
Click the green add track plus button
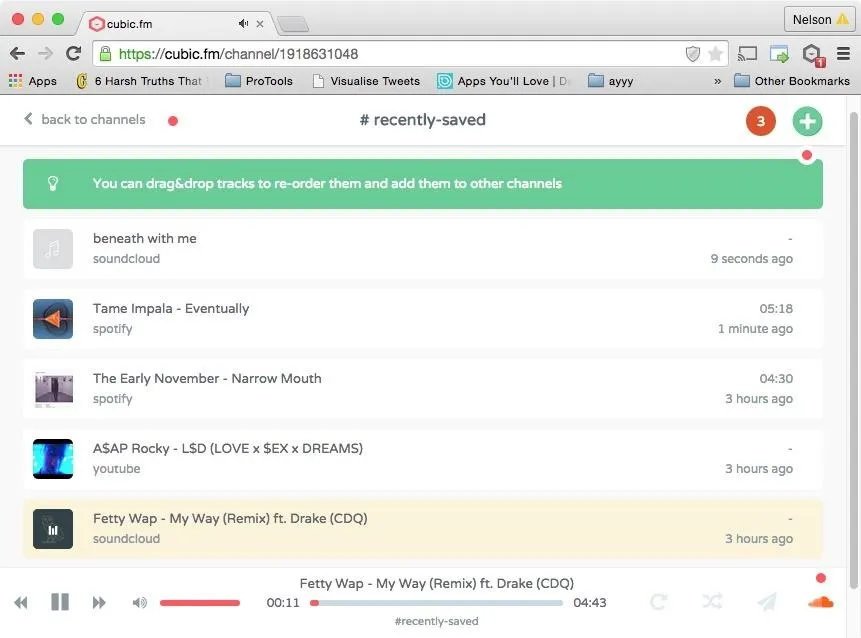807,121
